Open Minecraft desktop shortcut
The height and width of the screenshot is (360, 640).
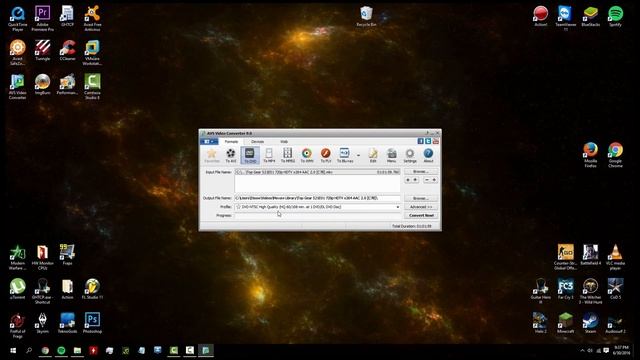click(x=565, y=323)
